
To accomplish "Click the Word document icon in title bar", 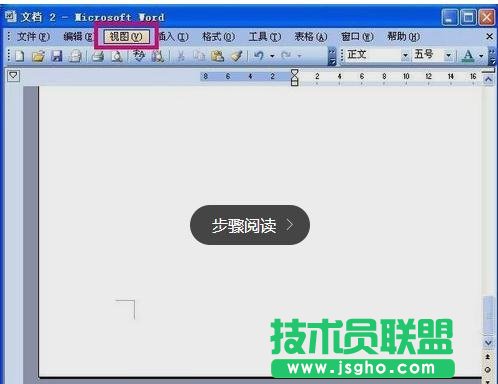I will click(x=11, y=16).
